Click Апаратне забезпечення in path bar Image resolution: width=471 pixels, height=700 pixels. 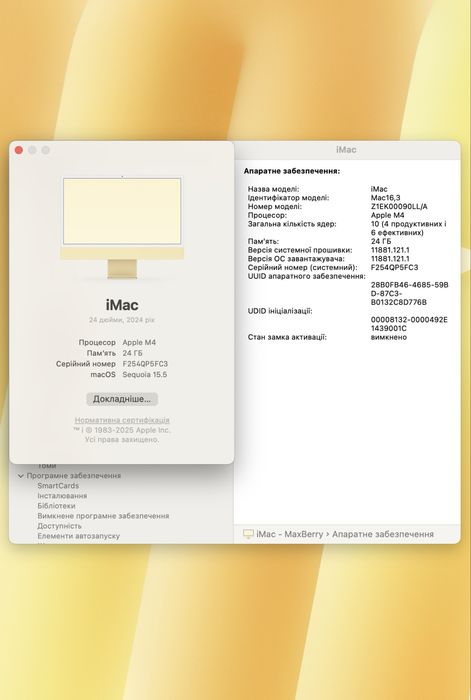383,534
